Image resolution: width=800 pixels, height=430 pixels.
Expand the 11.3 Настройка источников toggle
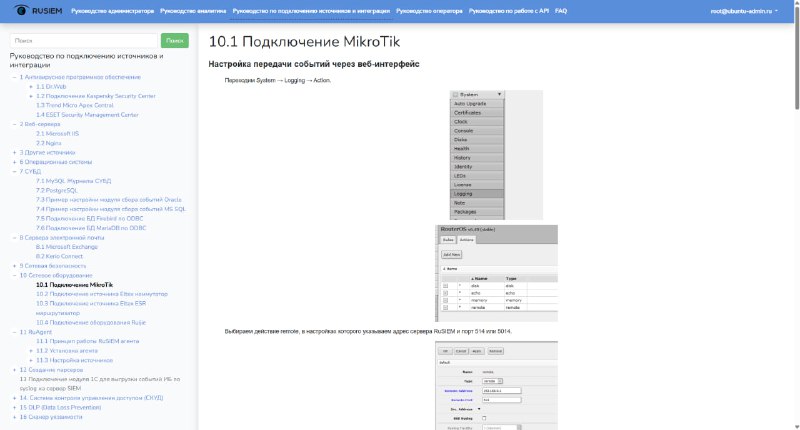[x=31, y=360]
